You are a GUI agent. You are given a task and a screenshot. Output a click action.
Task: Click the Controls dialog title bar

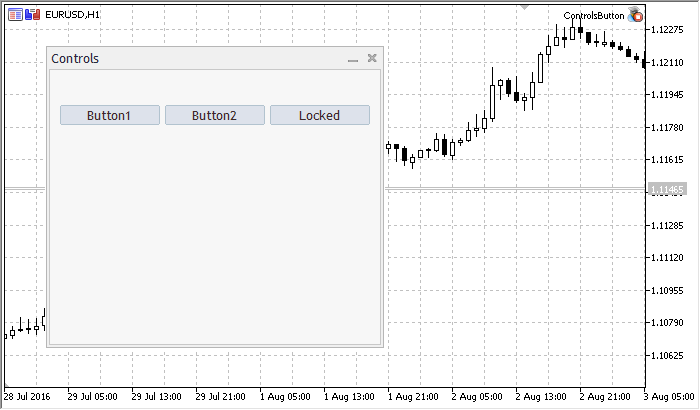pos(200,58)
